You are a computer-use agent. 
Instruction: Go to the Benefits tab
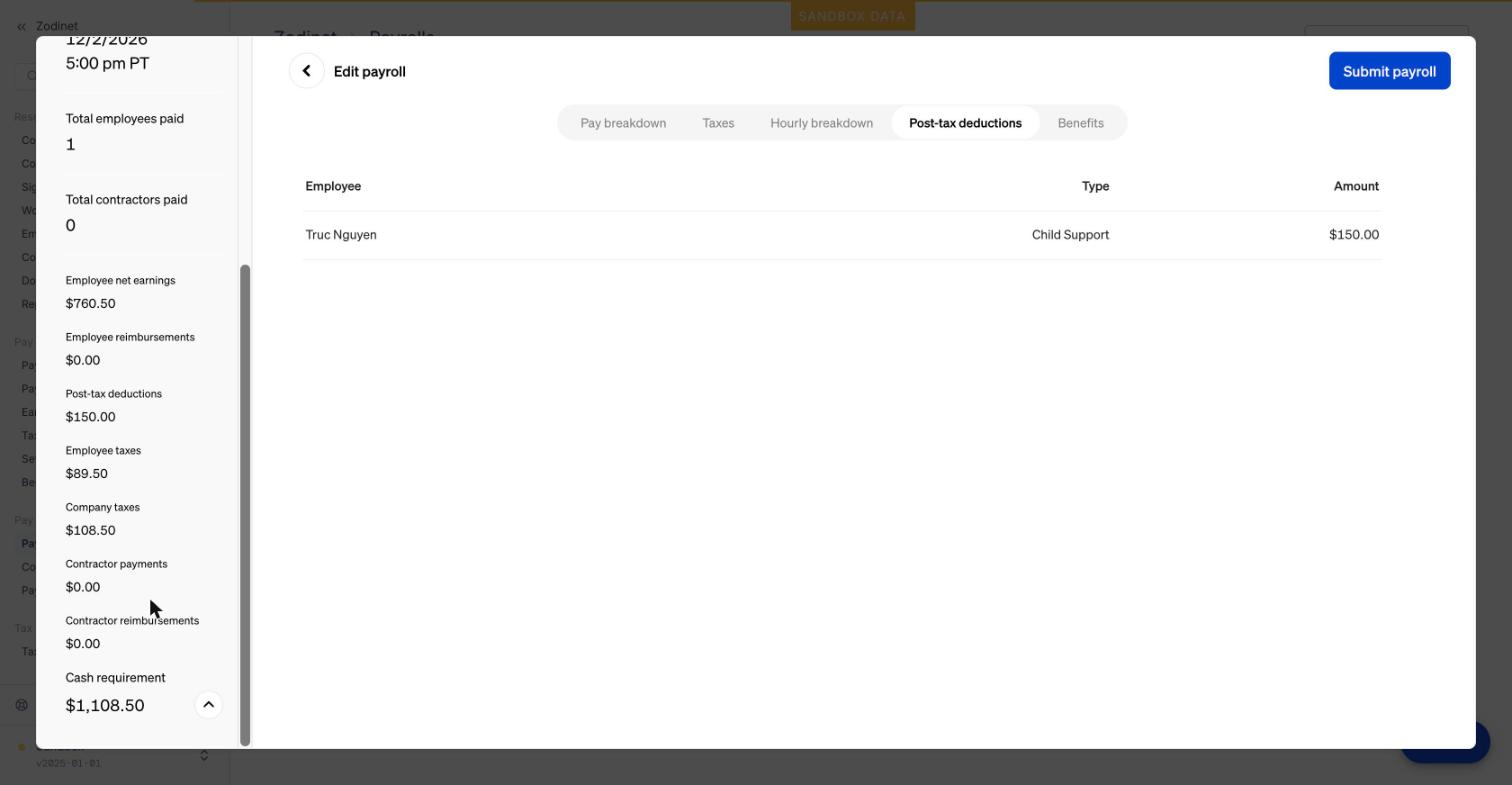coord(1080,123)
